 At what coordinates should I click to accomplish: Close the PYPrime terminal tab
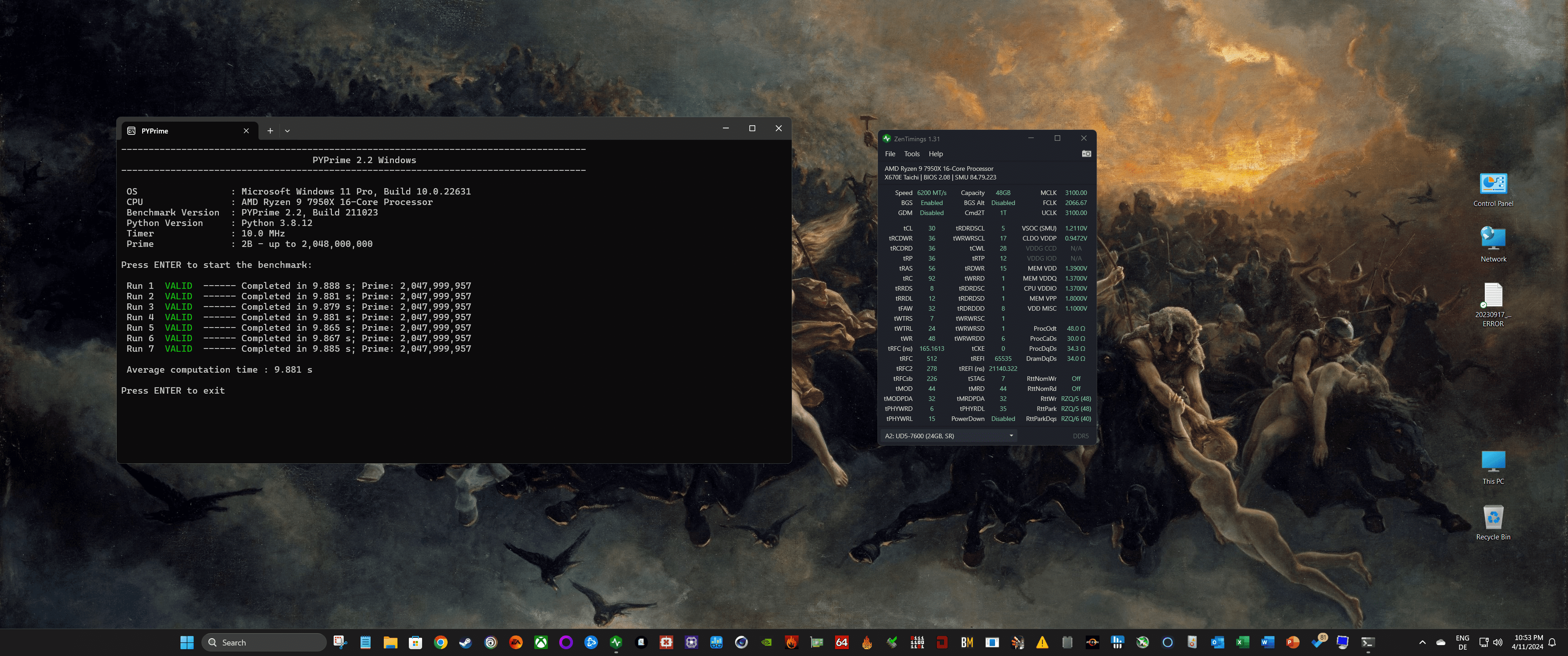click(246, 131)
